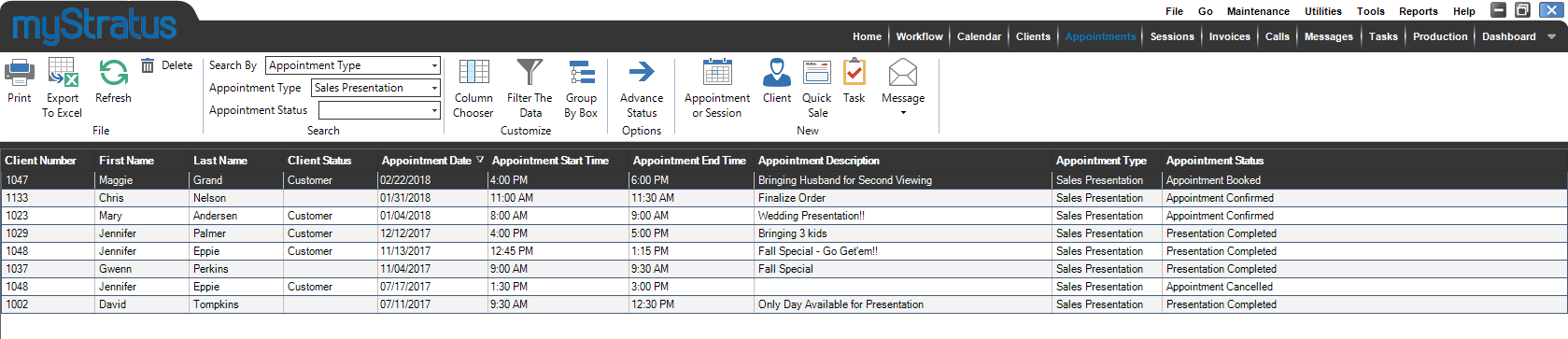Activate Filter The Data funnel
The height and width of the screenshot is (339, 1568).
pos(530,73)
